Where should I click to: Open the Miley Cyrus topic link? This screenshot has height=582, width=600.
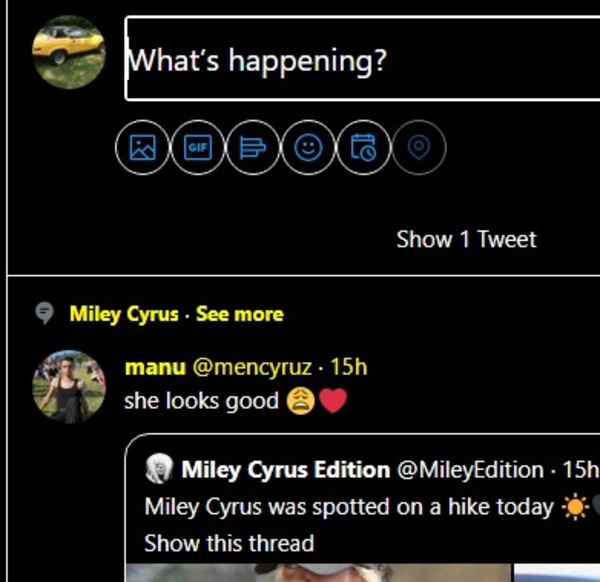coord(123,314)
